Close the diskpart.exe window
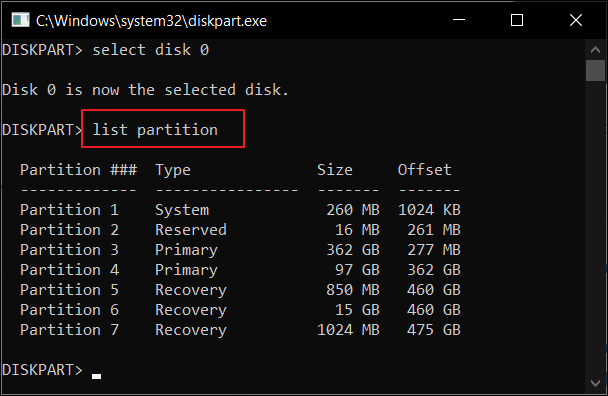The image size is (608, 396). (576, 20)
